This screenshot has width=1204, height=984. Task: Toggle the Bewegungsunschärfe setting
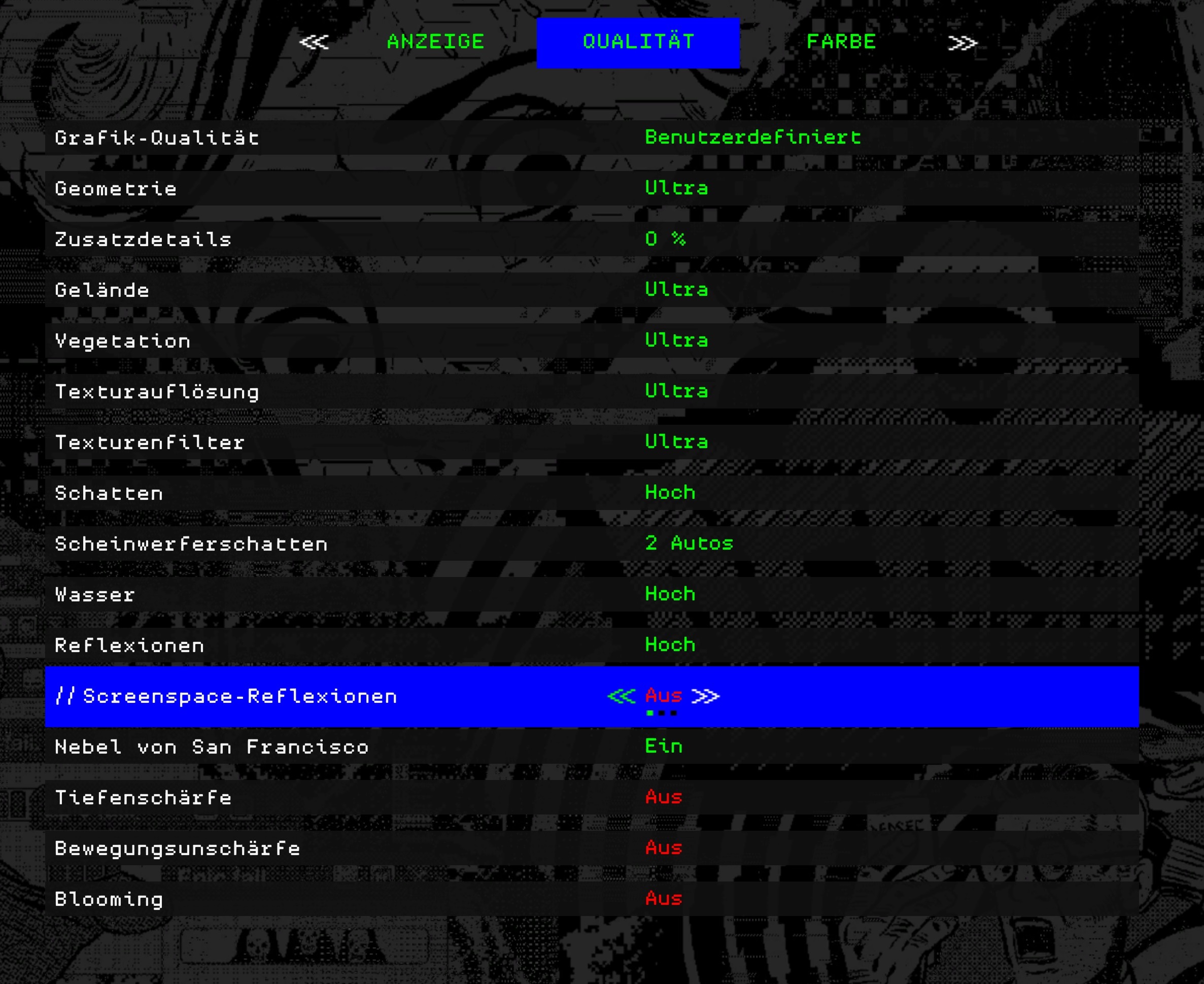[x=663, y=848]
